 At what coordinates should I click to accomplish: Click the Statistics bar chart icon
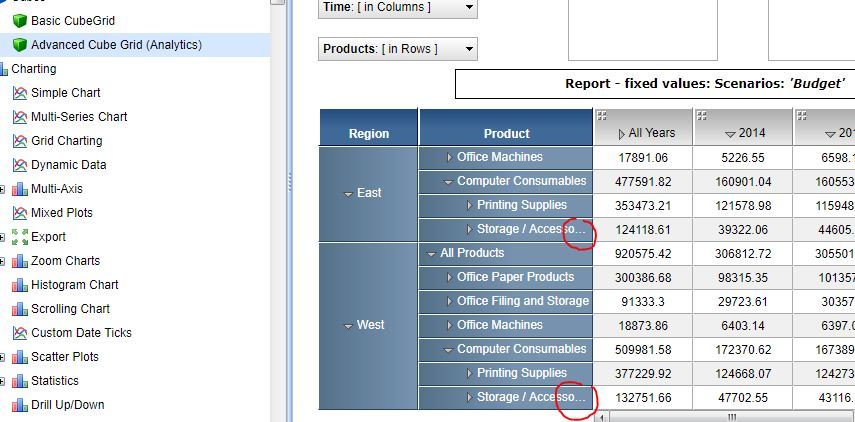pos(20,381)
